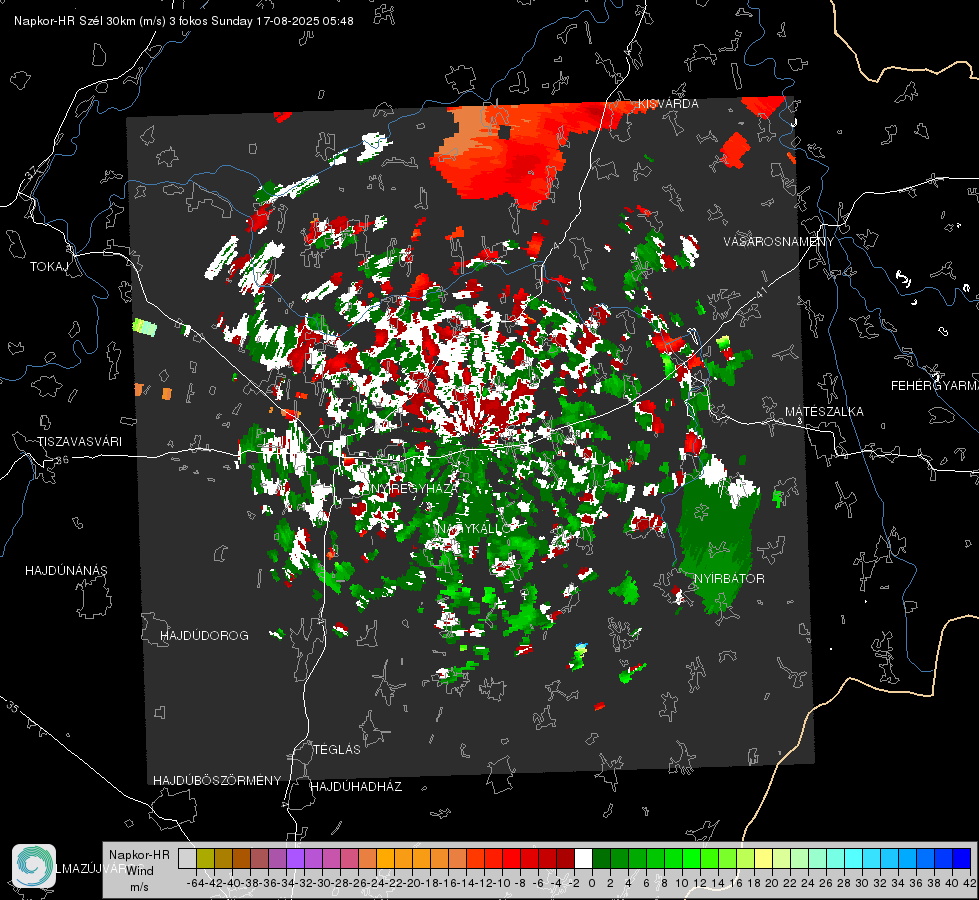Click the FEHÉRGYARMAT label at right edge
Viewport: 979px width, 900px height.
(934, 386)
